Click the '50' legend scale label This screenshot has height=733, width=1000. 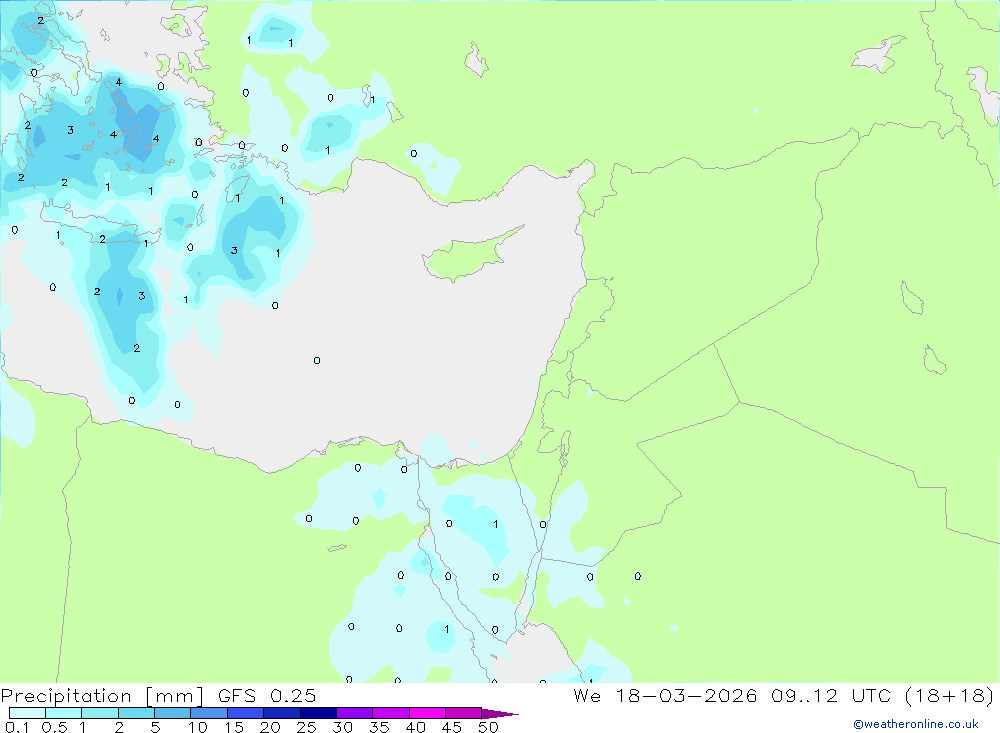488,727
